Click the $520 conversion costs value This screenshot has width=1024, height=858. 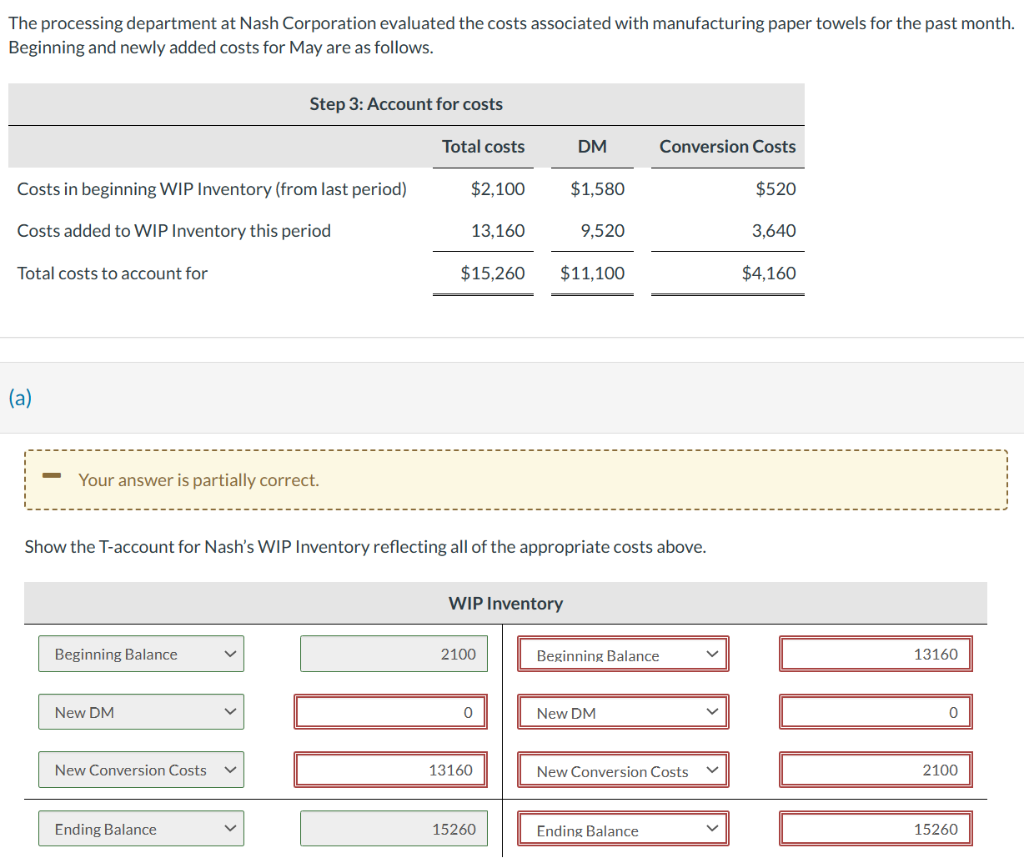pos(776,189)
